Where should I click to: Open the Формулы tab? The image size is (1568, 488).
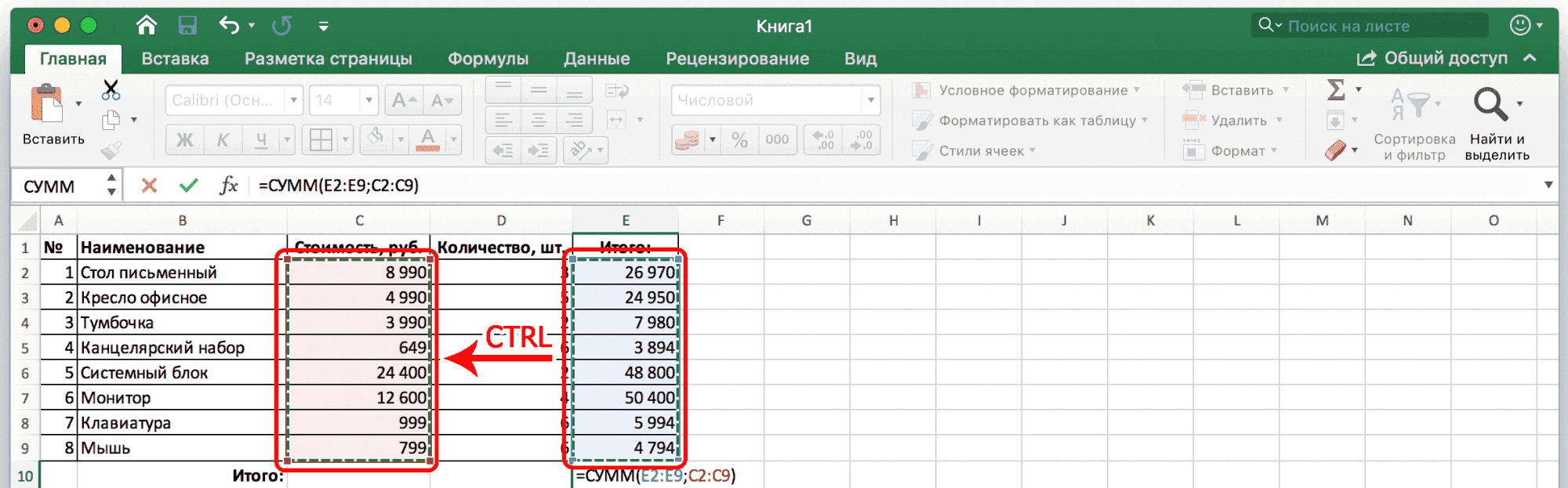488,59
